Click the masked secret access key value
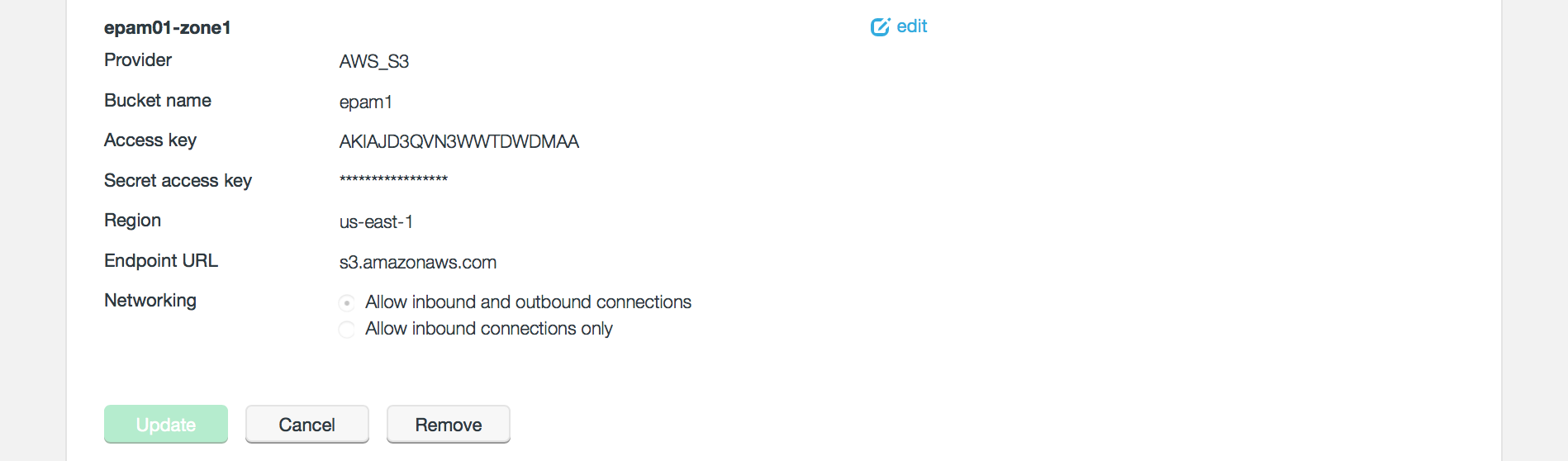The height and width of the screenshot is (461, 1568). (393, 180)
